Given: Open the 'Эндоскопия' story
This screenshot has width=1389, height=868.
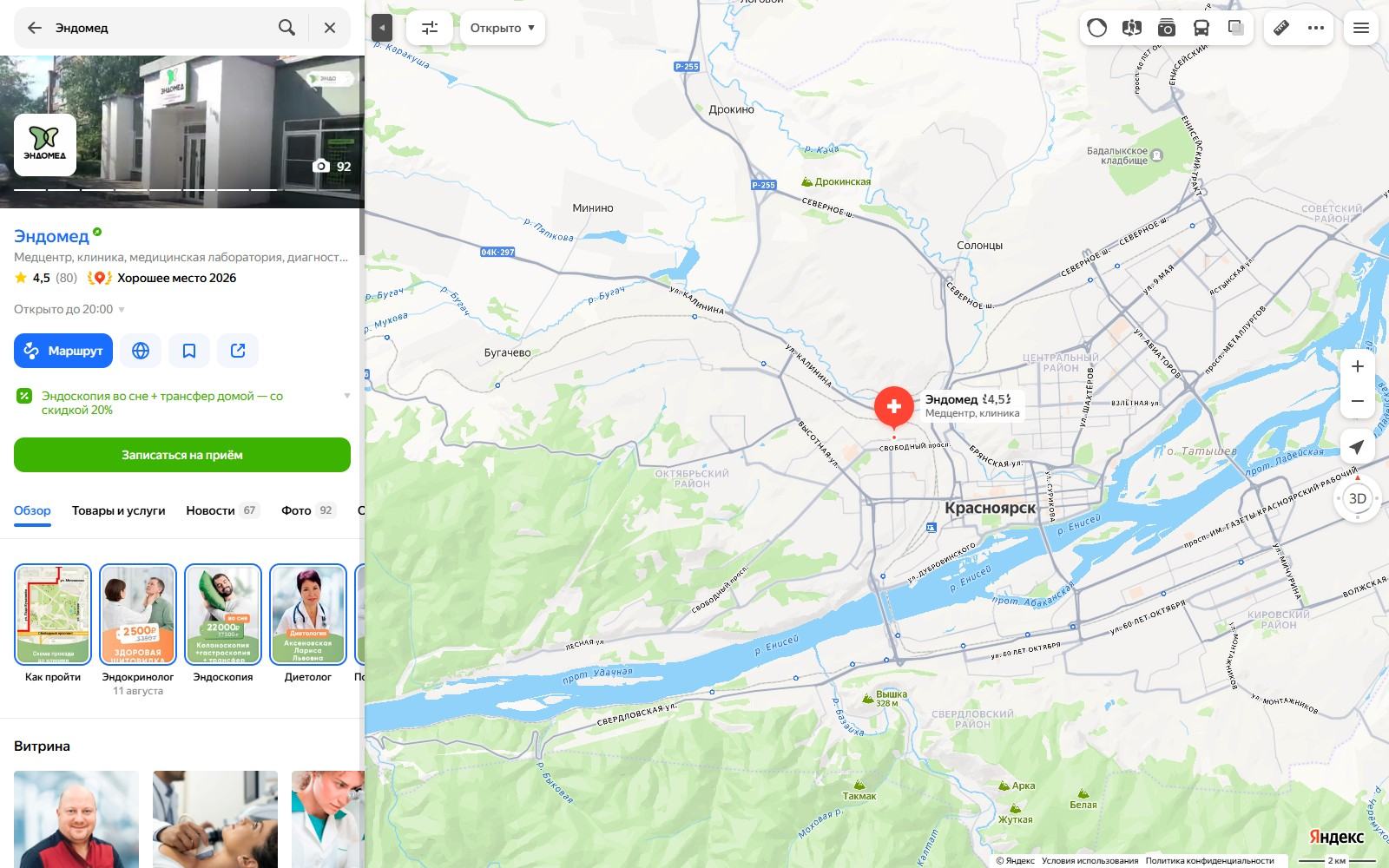Looking at the screenshot, I should (223, 622).
